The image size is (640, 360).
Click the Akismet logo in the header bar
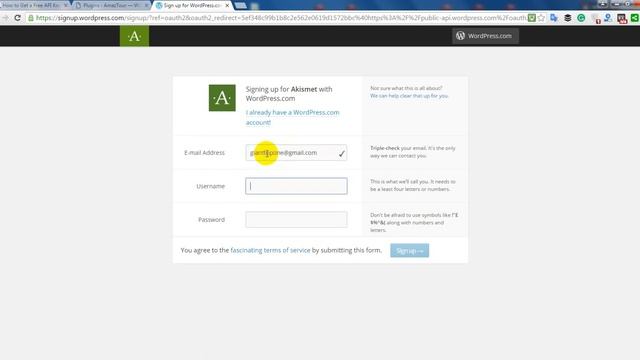134,36
